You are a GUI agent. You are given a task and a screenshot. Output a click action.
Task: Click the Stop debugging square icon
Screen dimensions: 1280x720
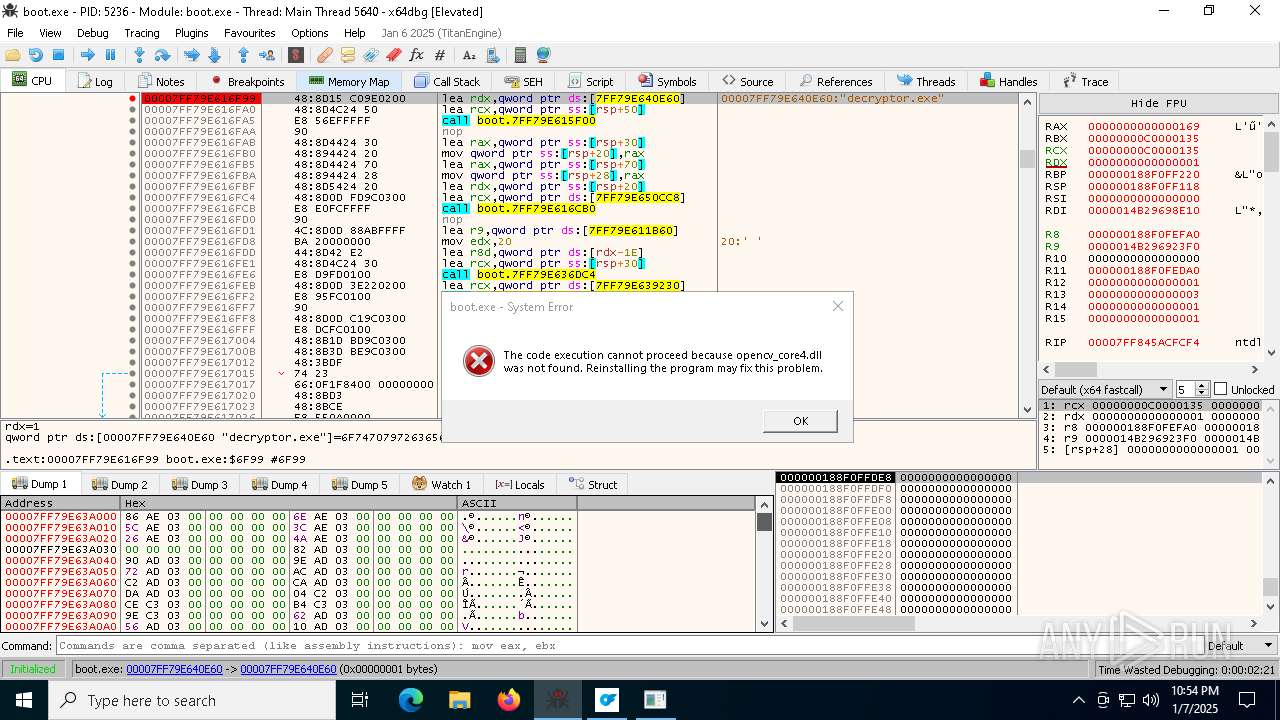click(x=58, y=55)
